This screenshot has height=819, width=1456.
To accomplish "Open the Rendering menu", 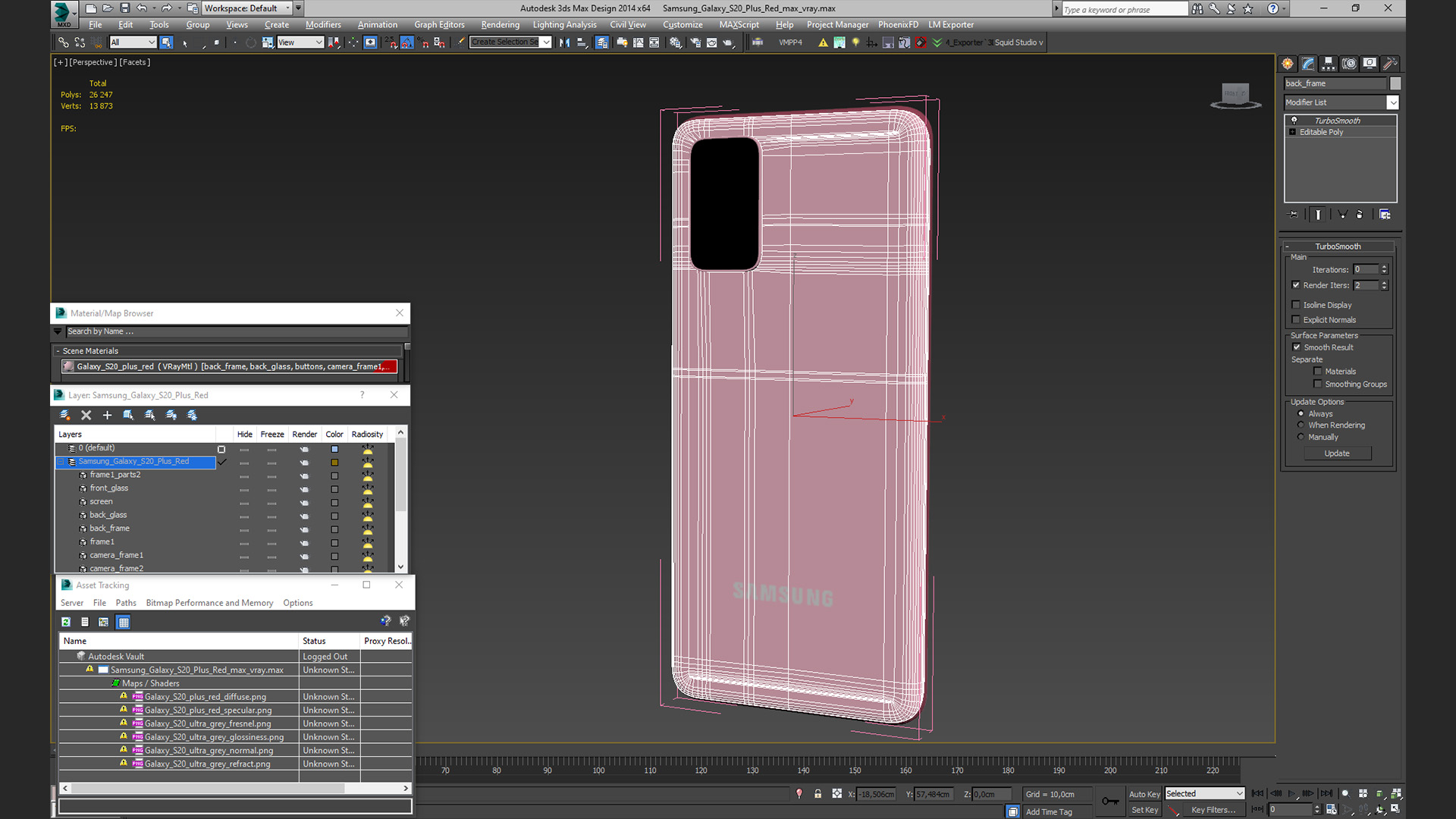I will coord(500,25).
